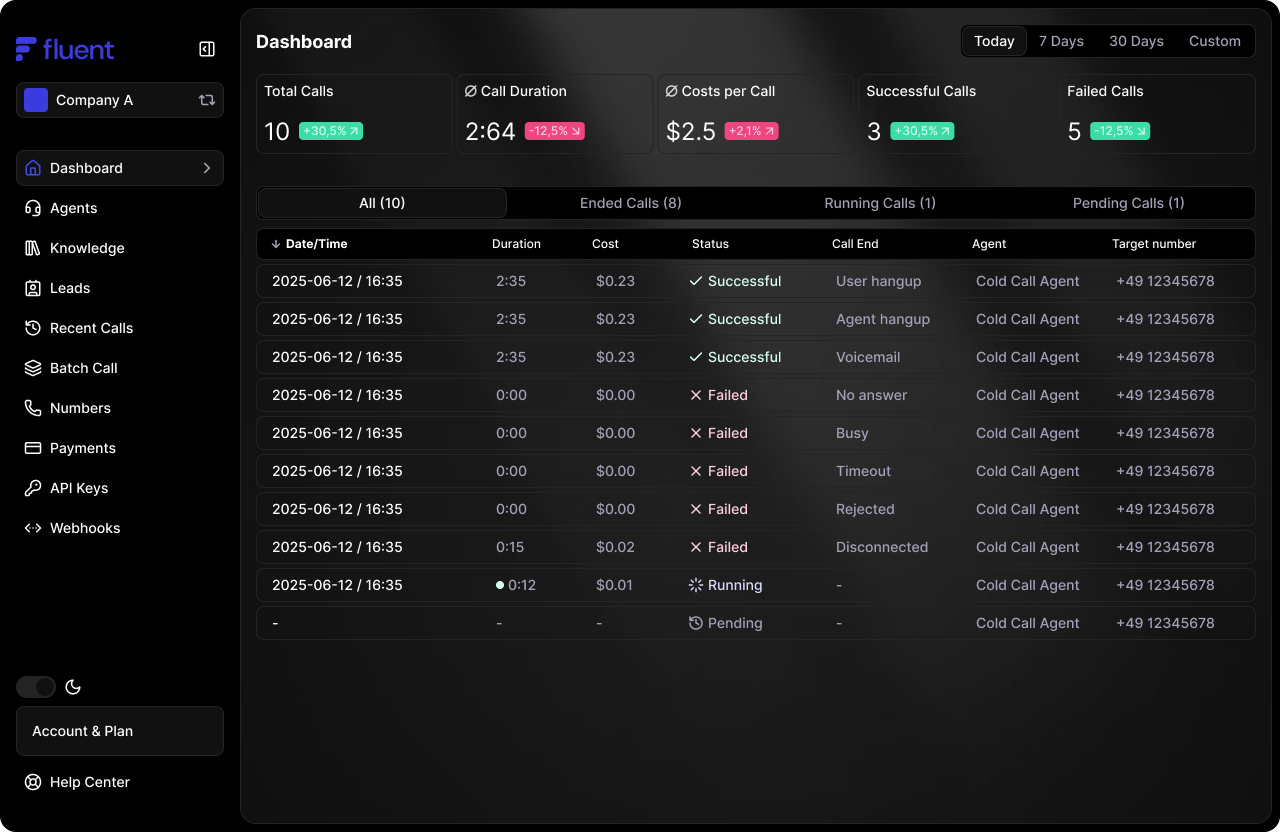Open Knowledge via books icon
Image resolution: width=1280 pixels, height=832 pixels.
click(x=33, y=248)
